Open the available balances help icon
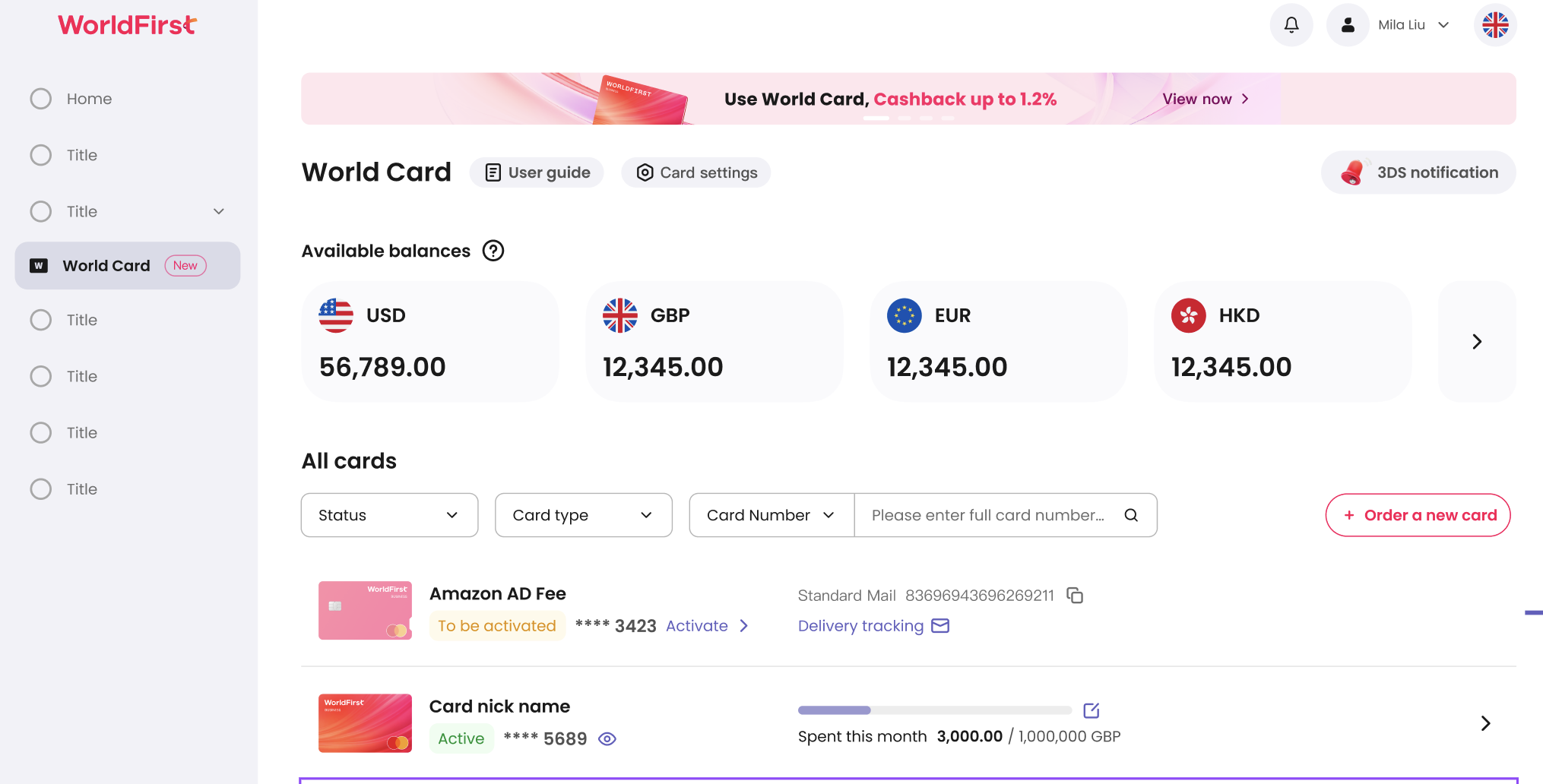Screen dimensions: 1543x784 [x=493, y=251]
